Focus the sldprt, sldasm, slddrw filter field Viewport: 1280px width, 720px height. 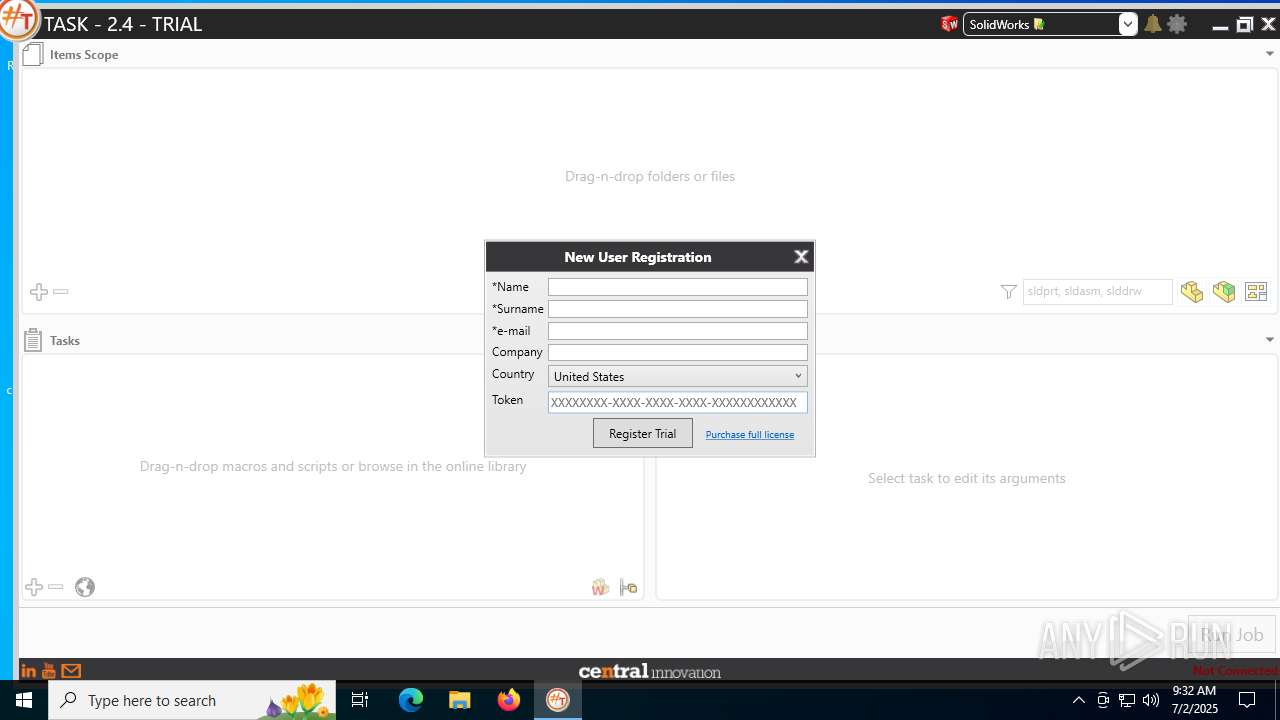pos(1097,292)
